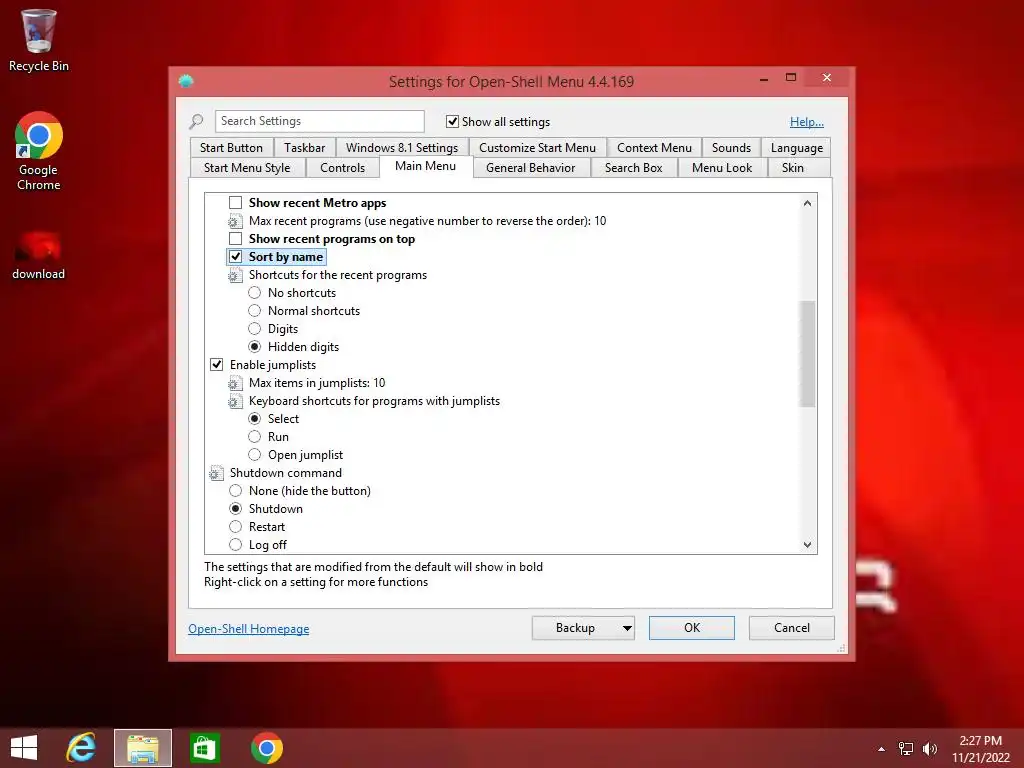Image resolution: width=1024 pixels, height=768 pixels.
Task: Open General Behavior tab
Action: [530, 168]
